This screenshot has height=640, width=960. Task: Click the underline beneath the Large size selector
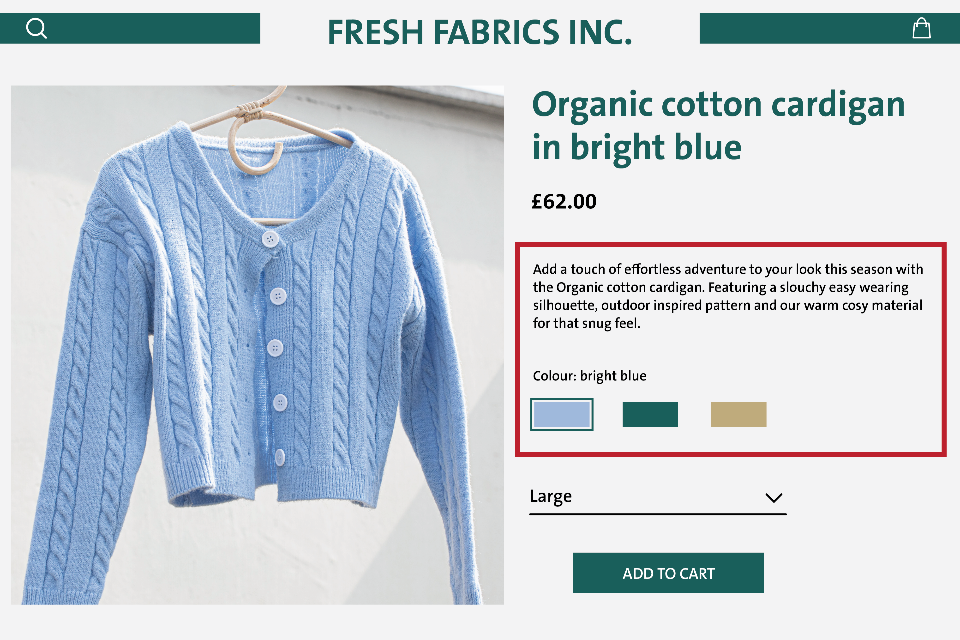pyautogui.click(x=657, y=514)
